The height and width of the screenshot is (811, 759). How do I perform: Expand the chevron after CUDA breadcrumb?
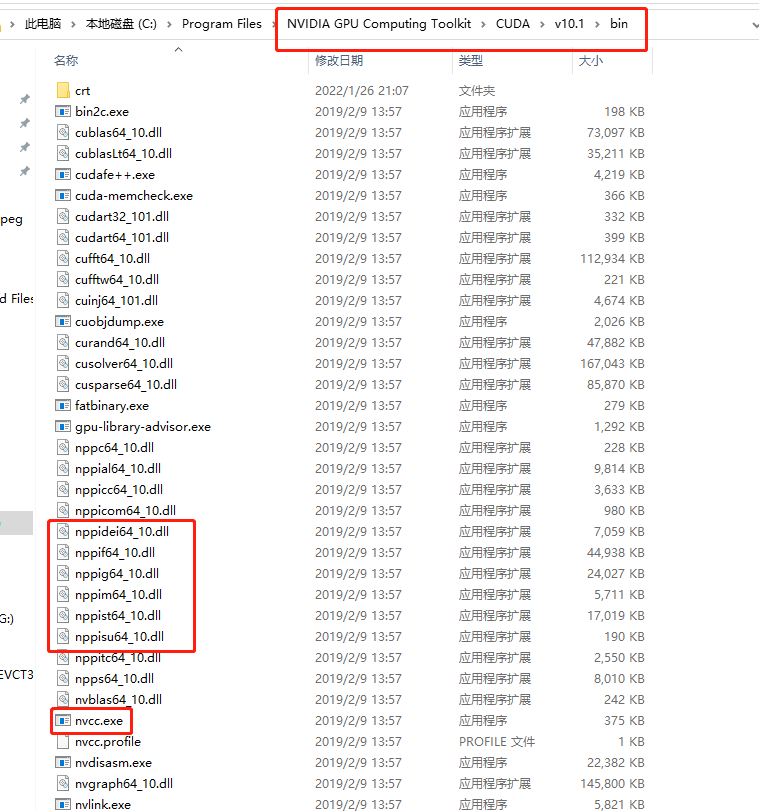(x=543, y=24)
